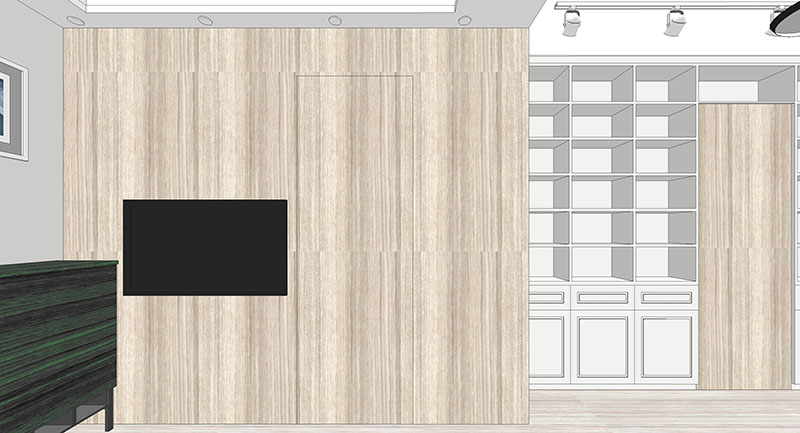This screenshot has width=800, height=433.
Task: Click the leftmost recessed ceiling light
Action: (77, 20)
